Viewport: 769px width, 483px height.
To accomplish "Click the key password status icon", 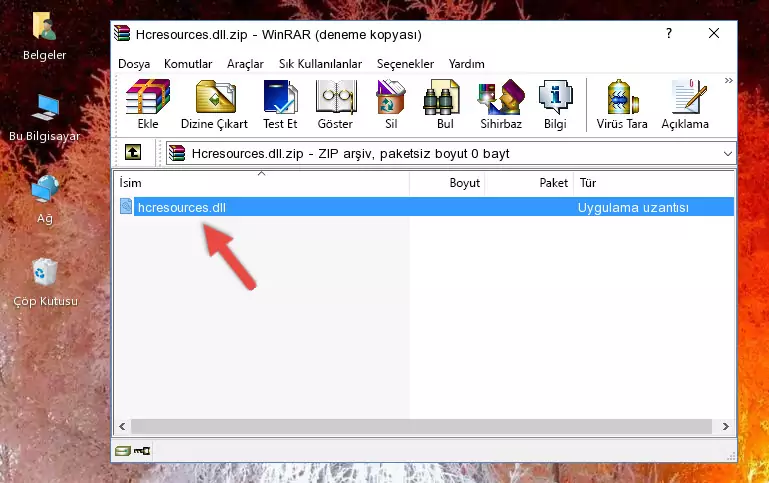I will 142,451.
